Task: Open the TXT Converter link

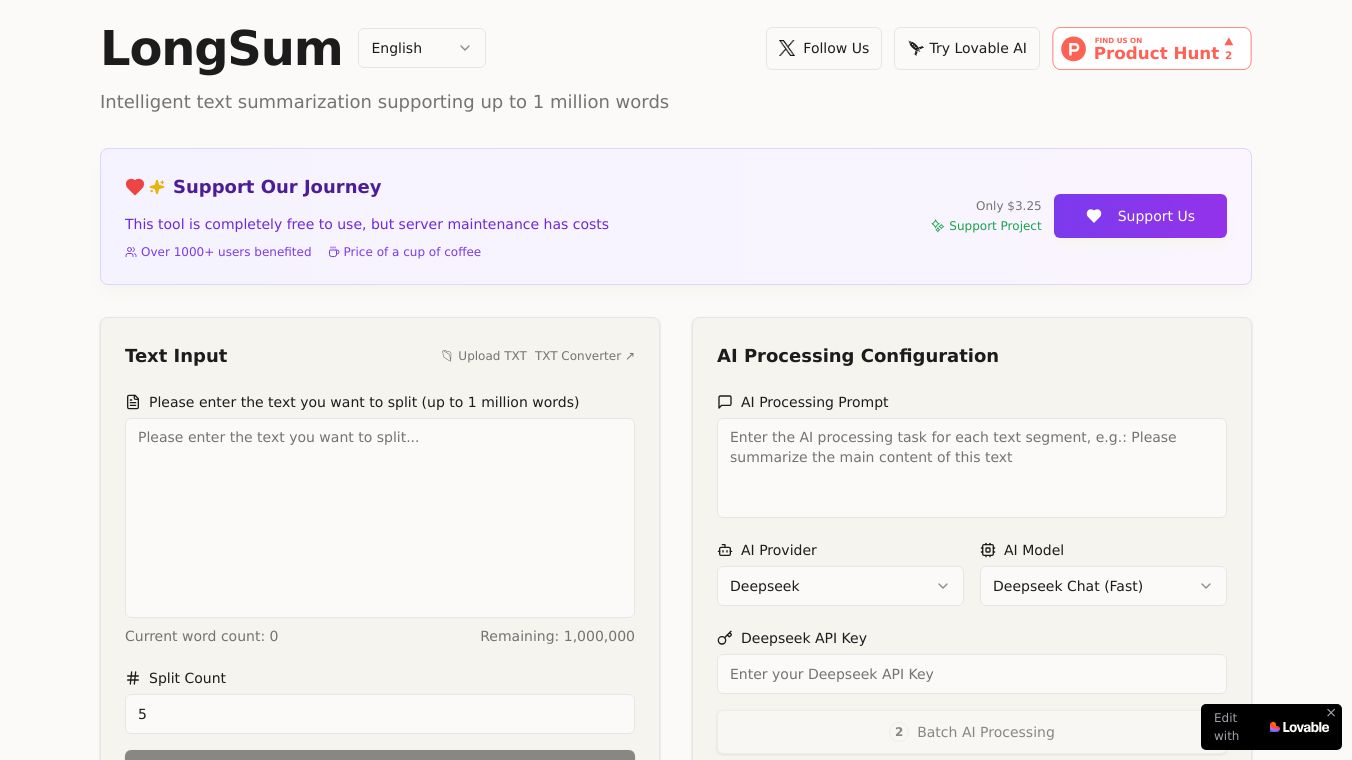Action: pyautogui.click(x=585, y=356)
